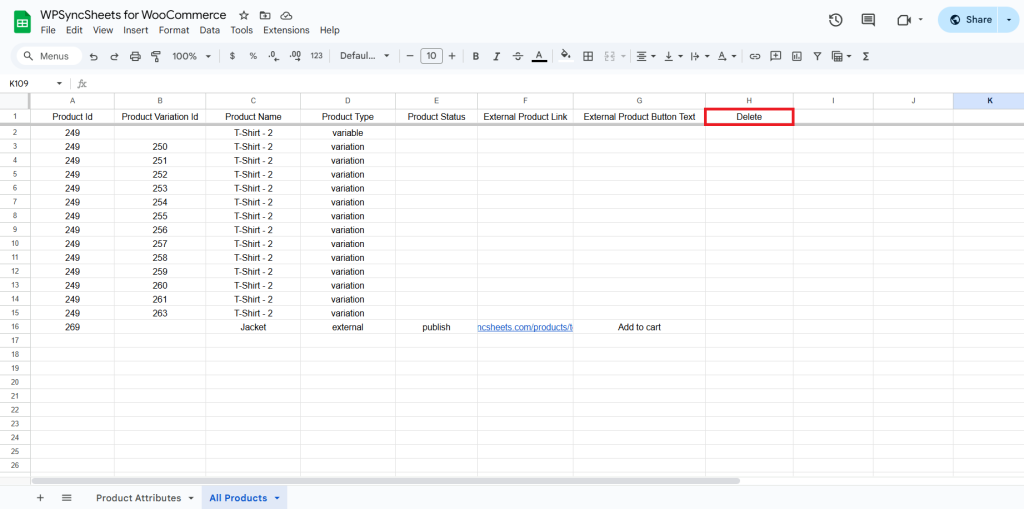The image size is (1024, 509).
Task: Insert a comment
Action: pyautogui.click(x=776, y=56)
